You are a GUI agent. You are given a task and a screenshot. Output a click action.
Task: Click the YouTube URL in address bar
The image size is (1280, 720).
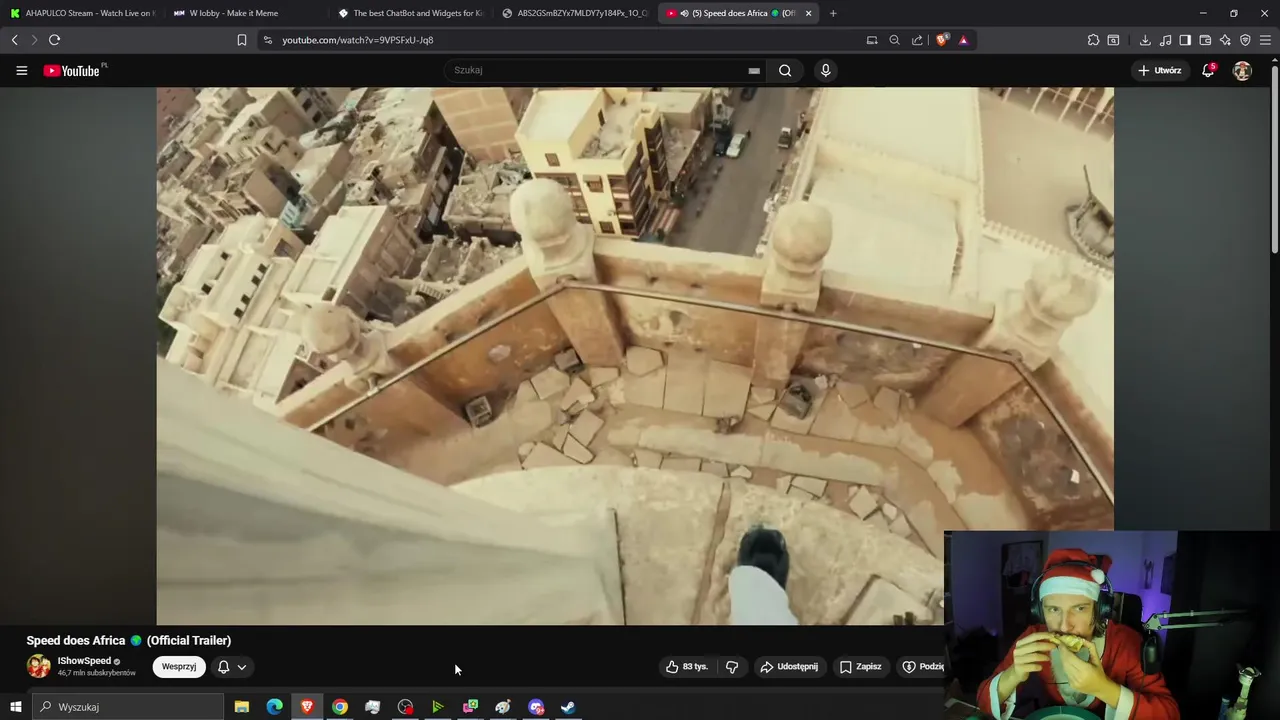[358, 40]
